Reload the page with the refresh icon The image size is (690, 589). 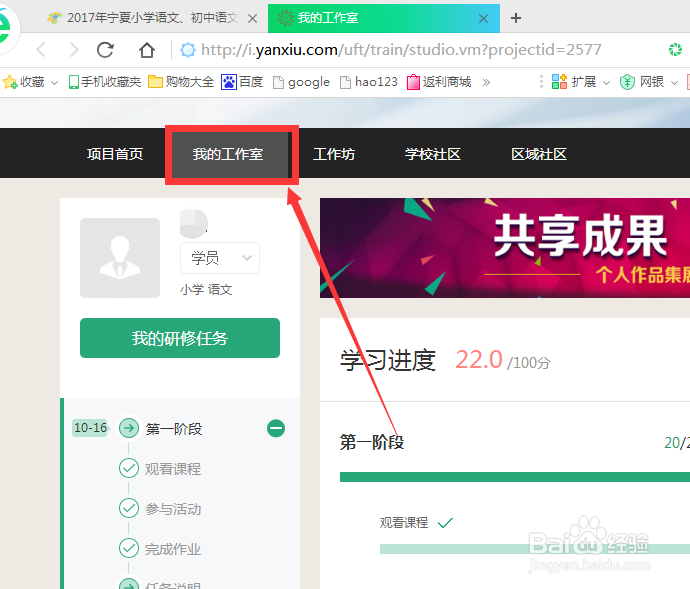pos(106,50)
